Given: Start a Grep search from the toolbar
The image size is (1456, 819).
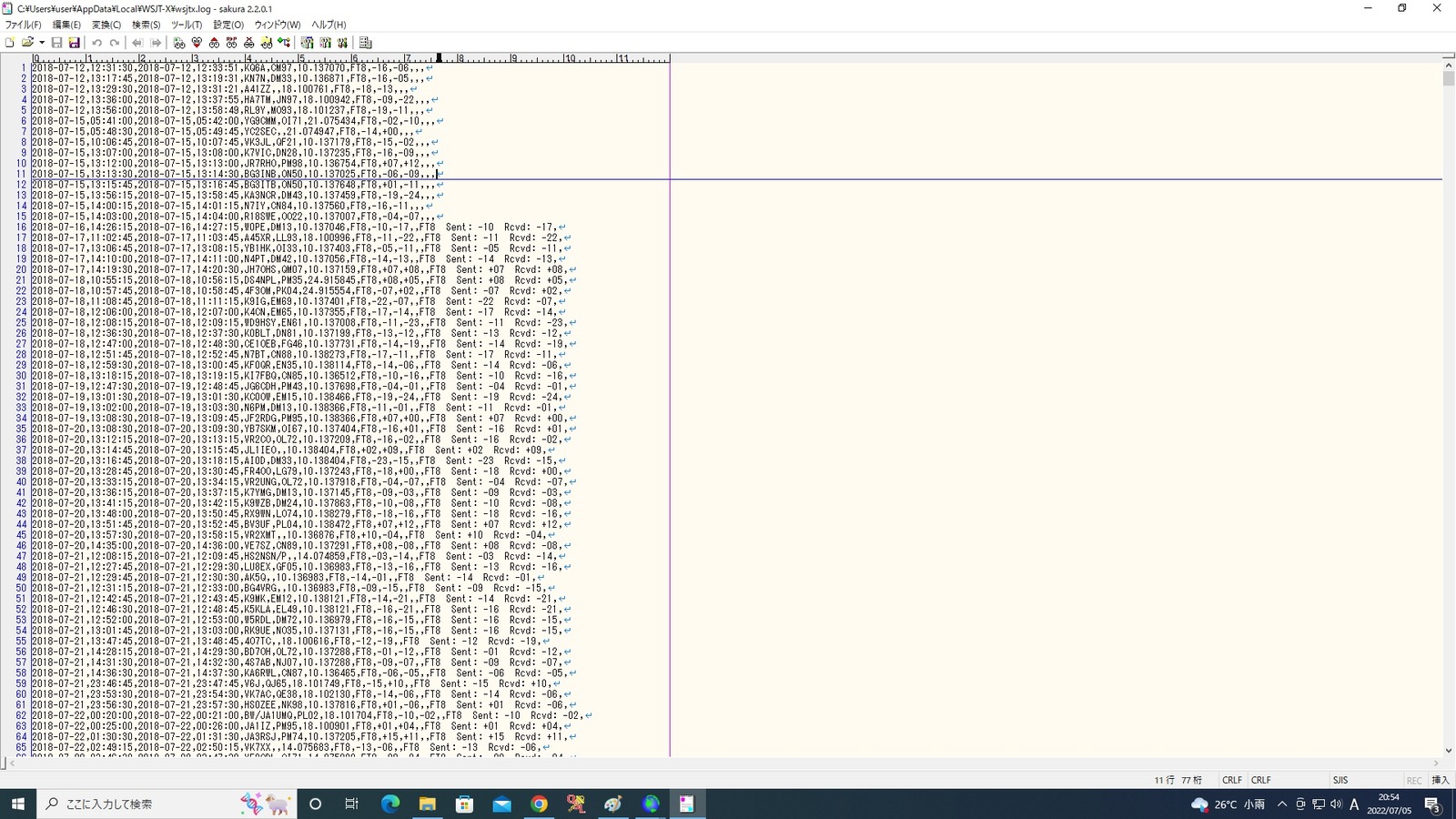Looking at the screenshot, I should pyautogui.click(x=265, y=43).
